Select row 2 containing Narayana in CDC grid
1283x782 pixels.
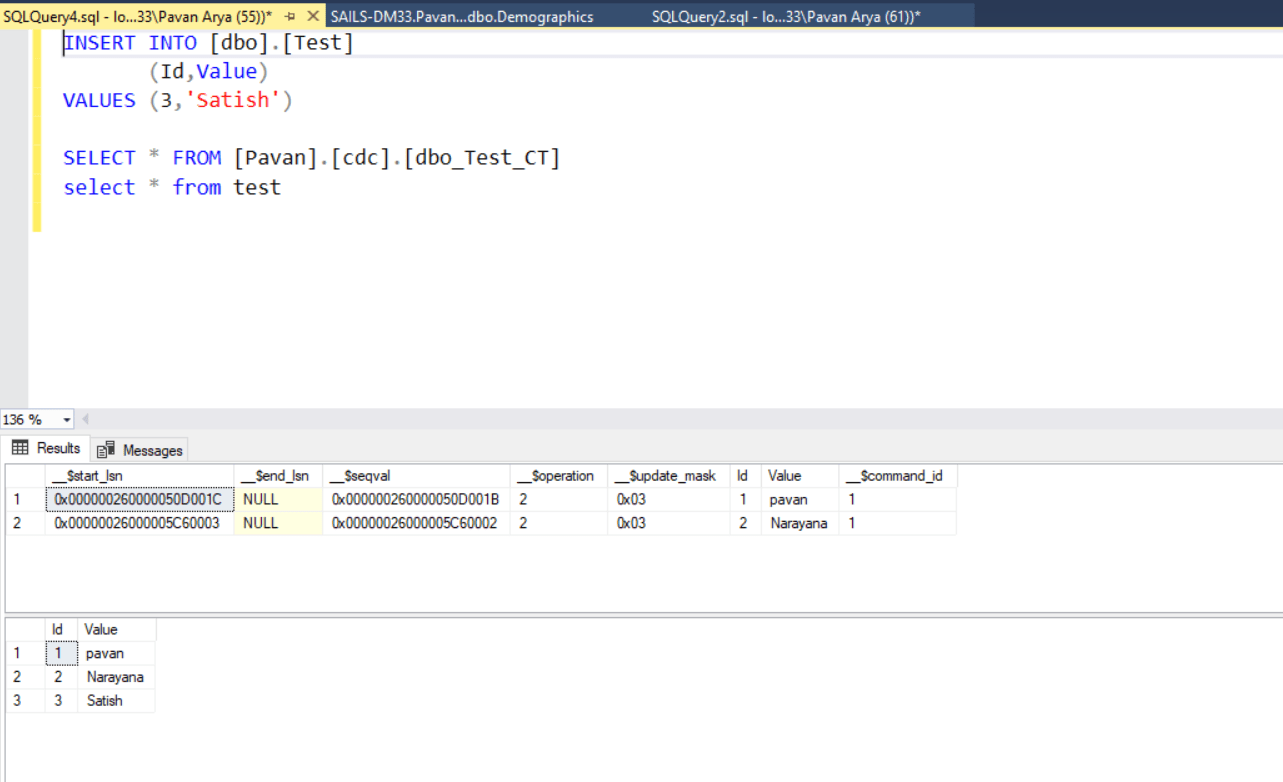17,522
